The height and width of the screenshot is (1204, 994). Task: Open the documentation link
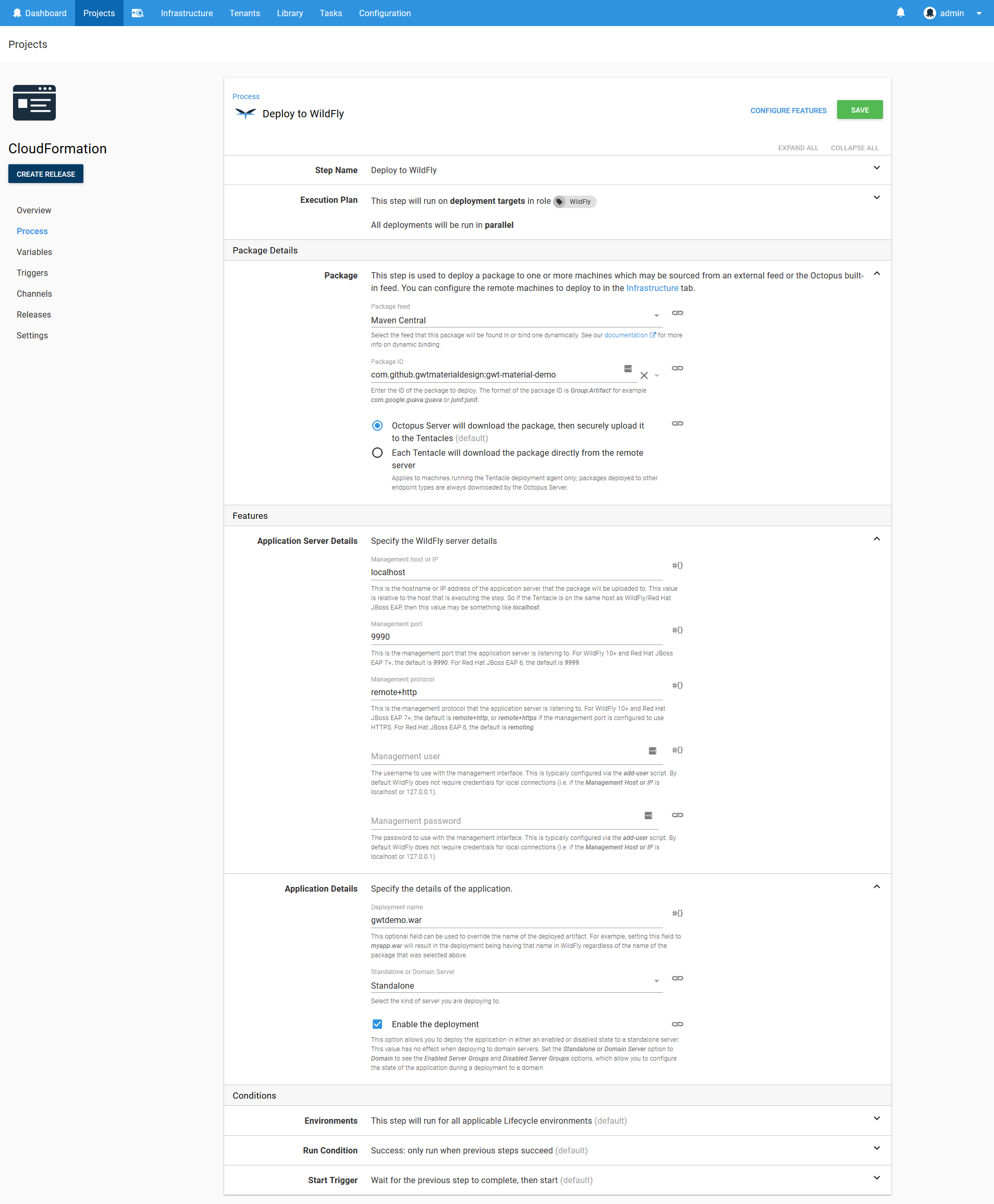[x=628, y=335]
